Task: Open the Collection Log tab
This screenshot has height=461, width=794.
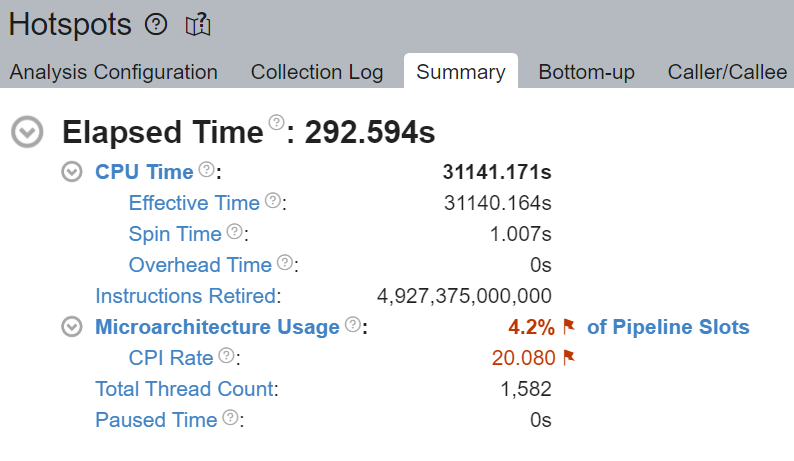Action: point(316,72)
